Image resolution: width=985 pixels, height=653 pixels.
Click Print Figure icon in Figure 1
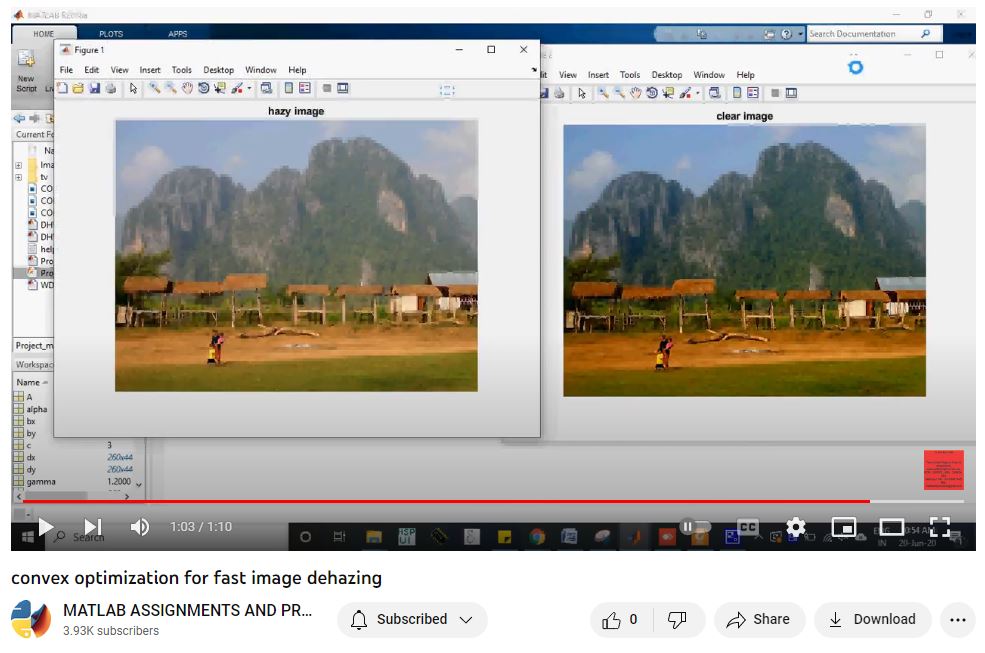coord(111,89)
